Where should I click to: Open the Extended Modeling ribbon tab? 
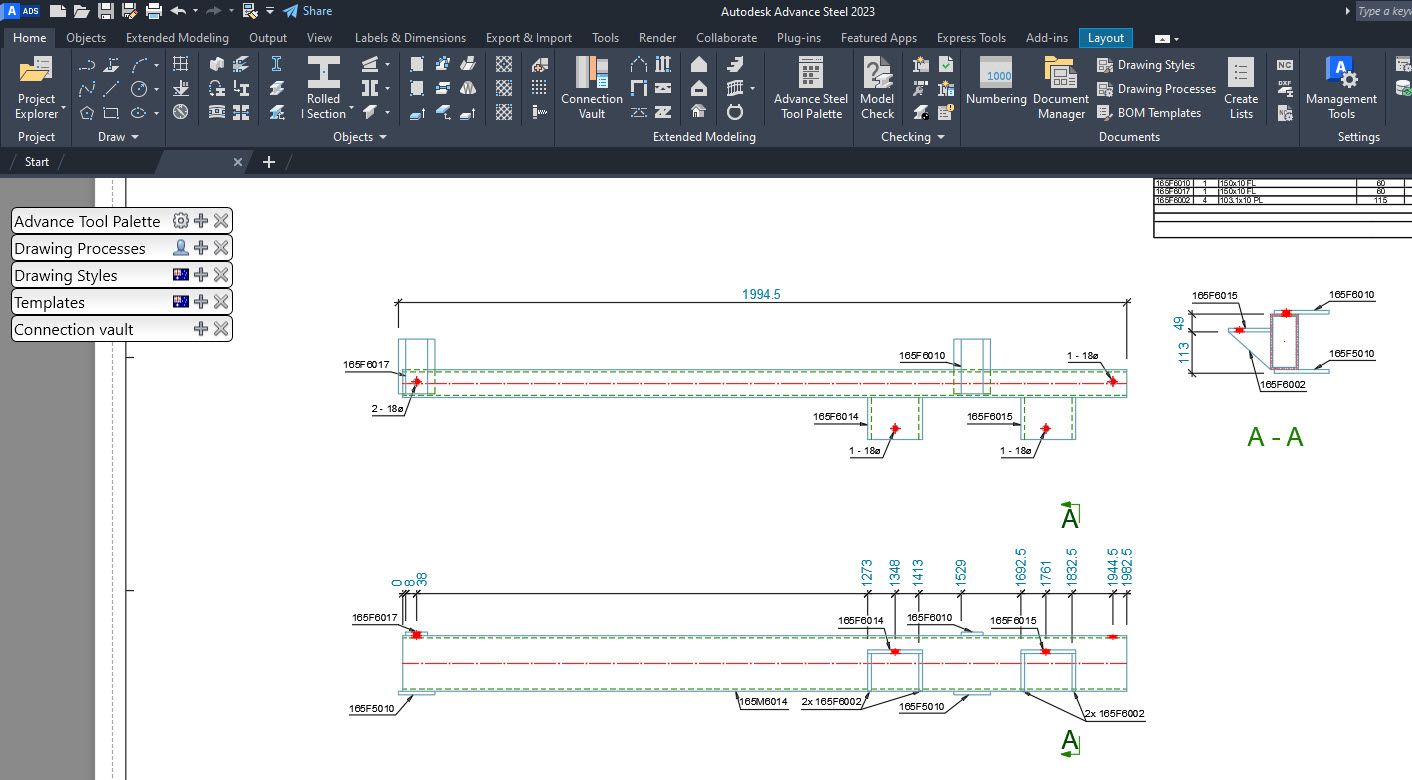pos(177,38)
